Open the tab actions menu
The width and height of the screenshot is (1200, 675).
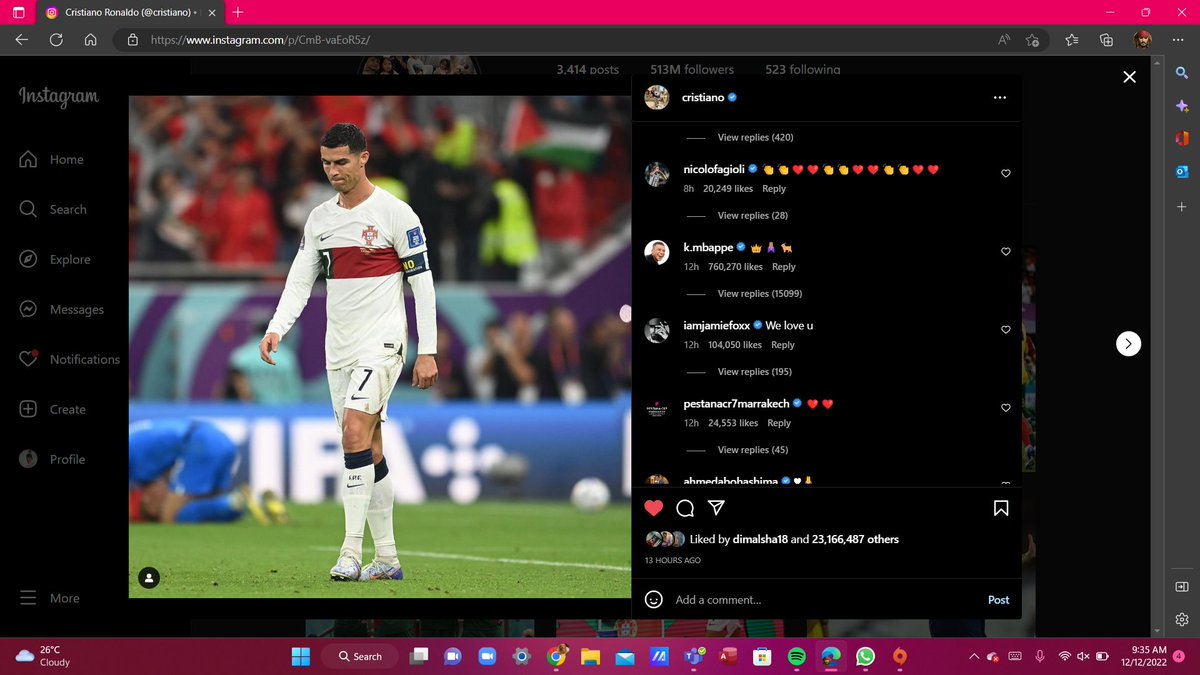18,12
